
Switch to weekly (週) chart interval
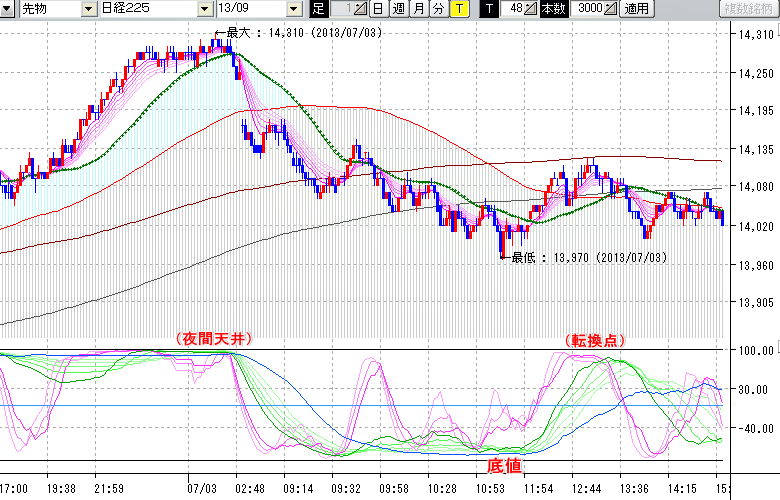coord(398,9)
